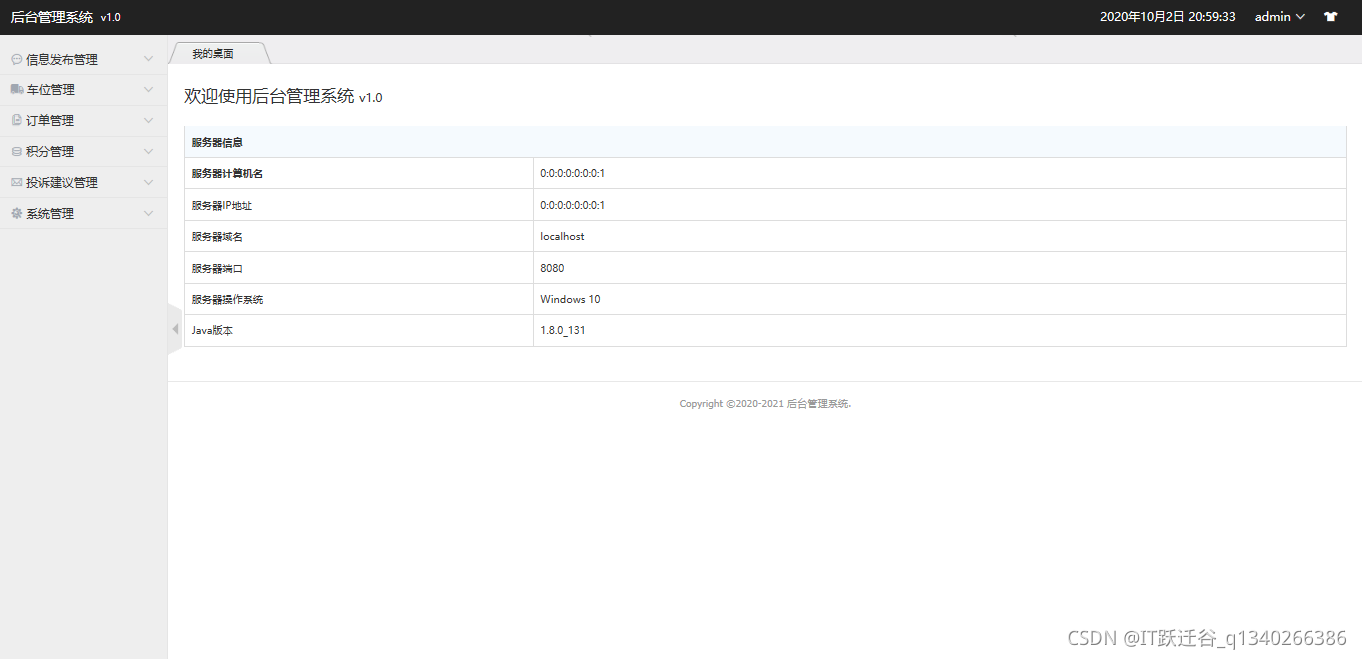Click the 服务器IP地址 label cell
This screenshot has width=1362, height=659.
[359, 205]
